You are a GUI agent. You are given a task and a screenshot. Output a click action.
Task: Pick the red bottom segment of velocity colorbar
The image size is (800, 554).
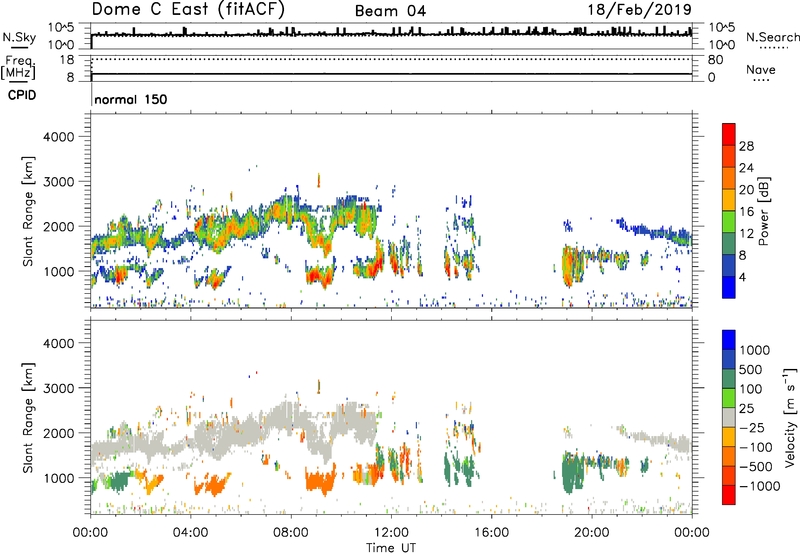click(729, 495)
